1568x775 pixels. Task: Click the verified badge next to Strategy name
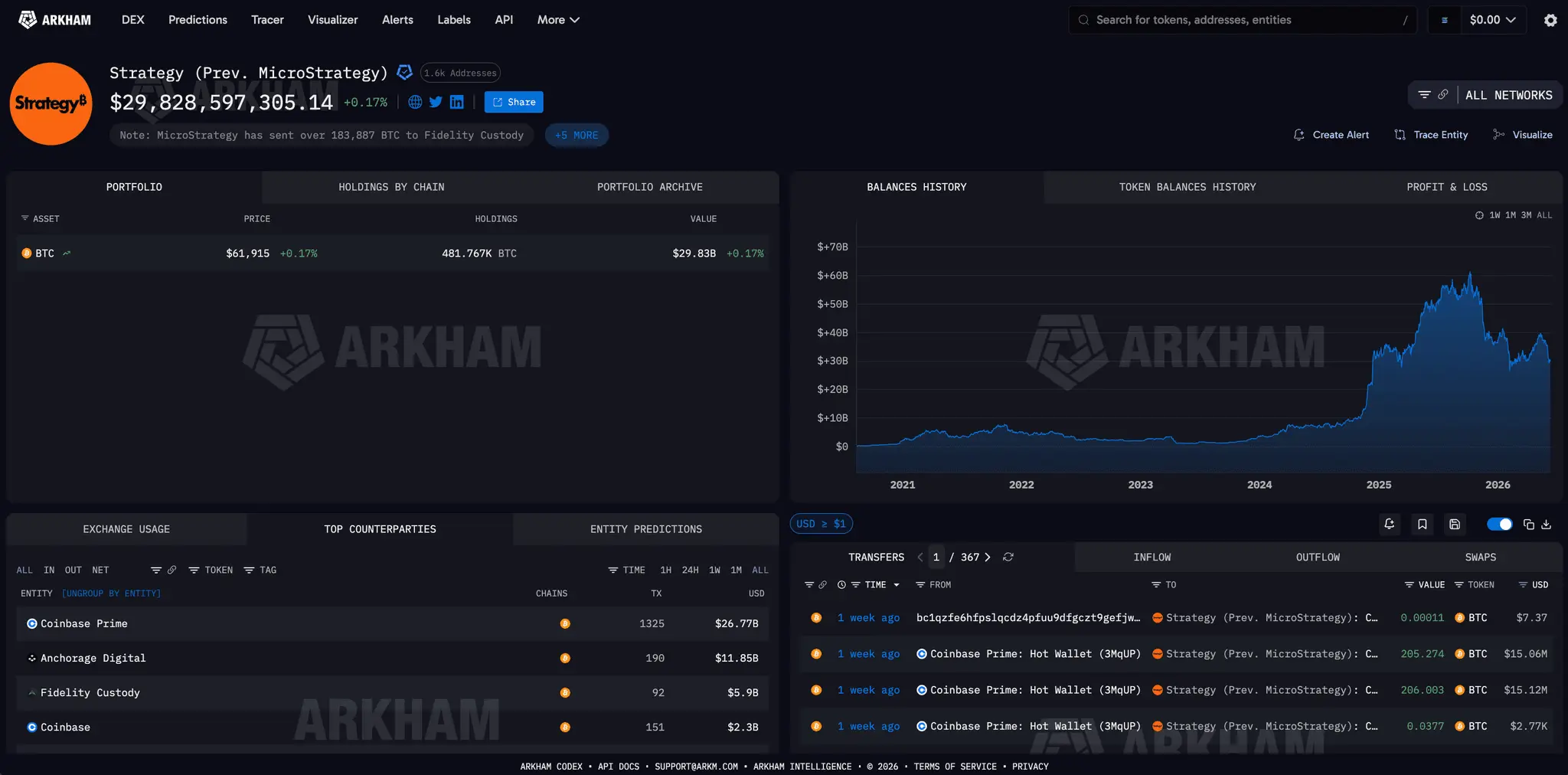(405, 72)
